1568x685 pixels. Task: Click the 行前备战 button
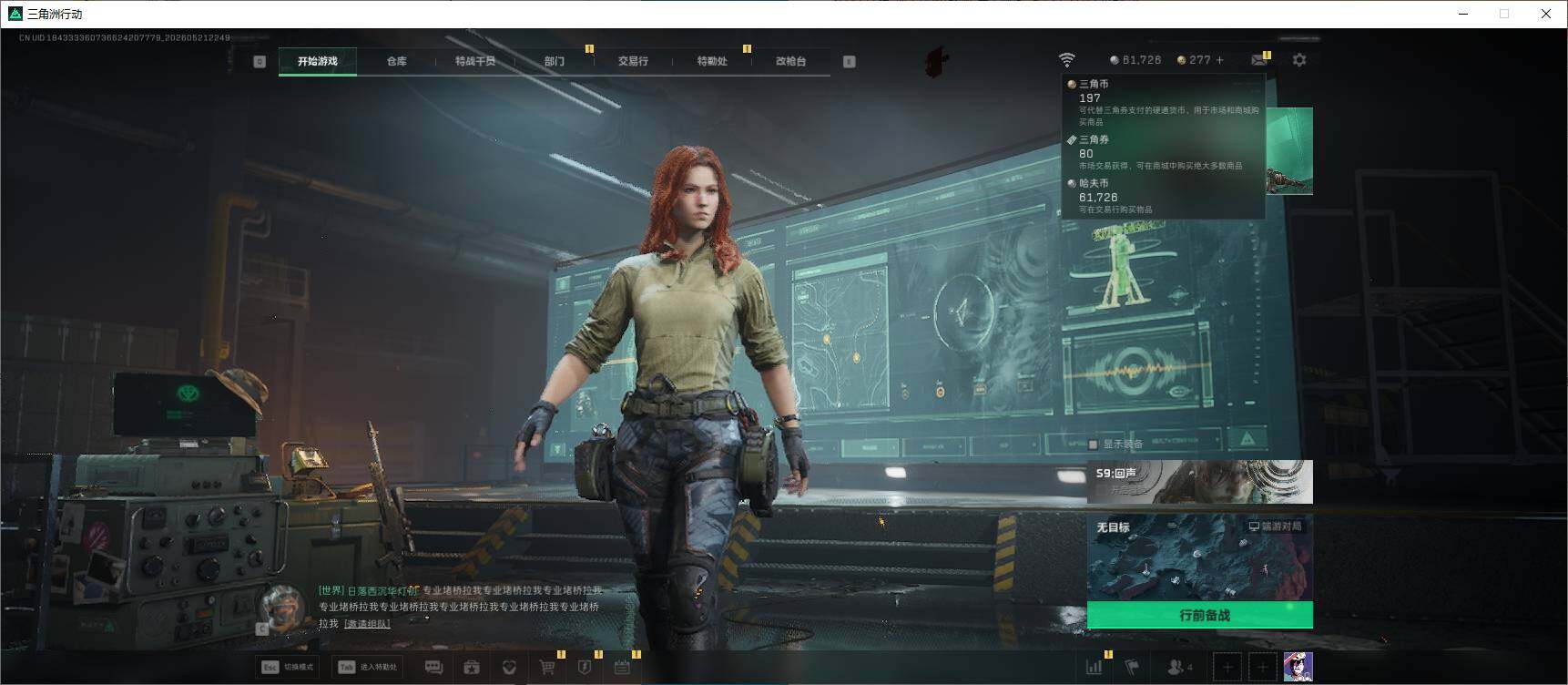[1199, 615]
